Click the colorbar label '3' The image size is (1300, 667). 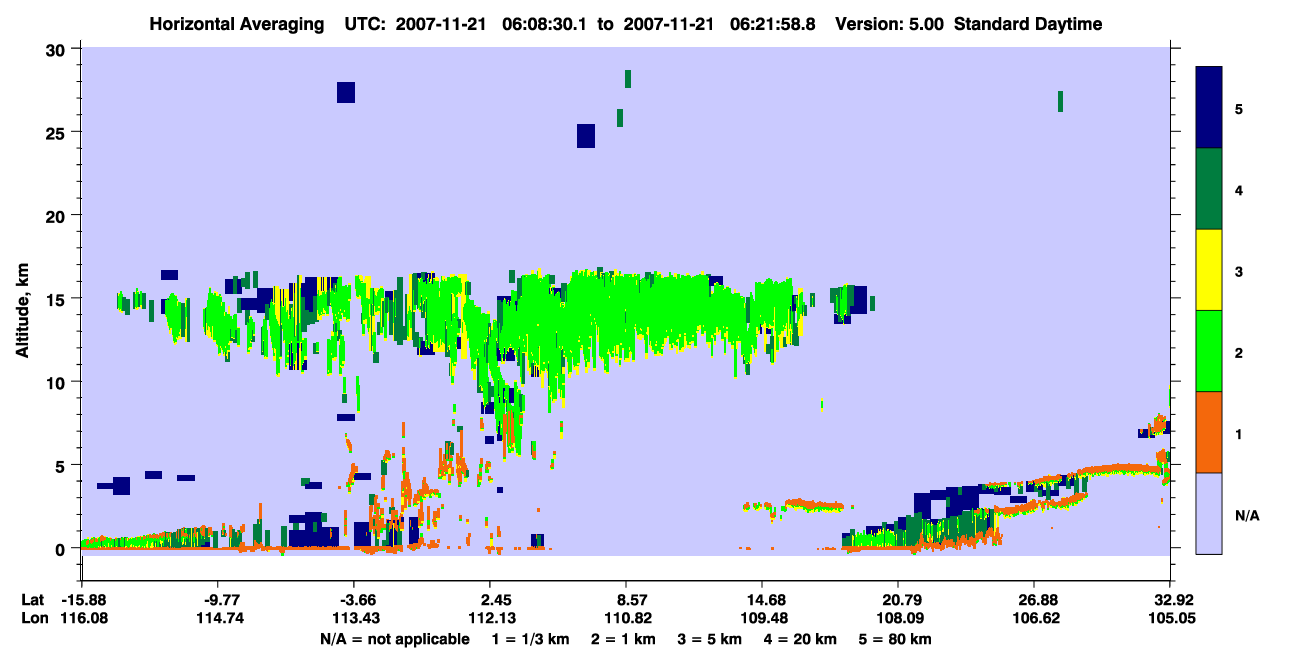click(x=1238, y=271)
